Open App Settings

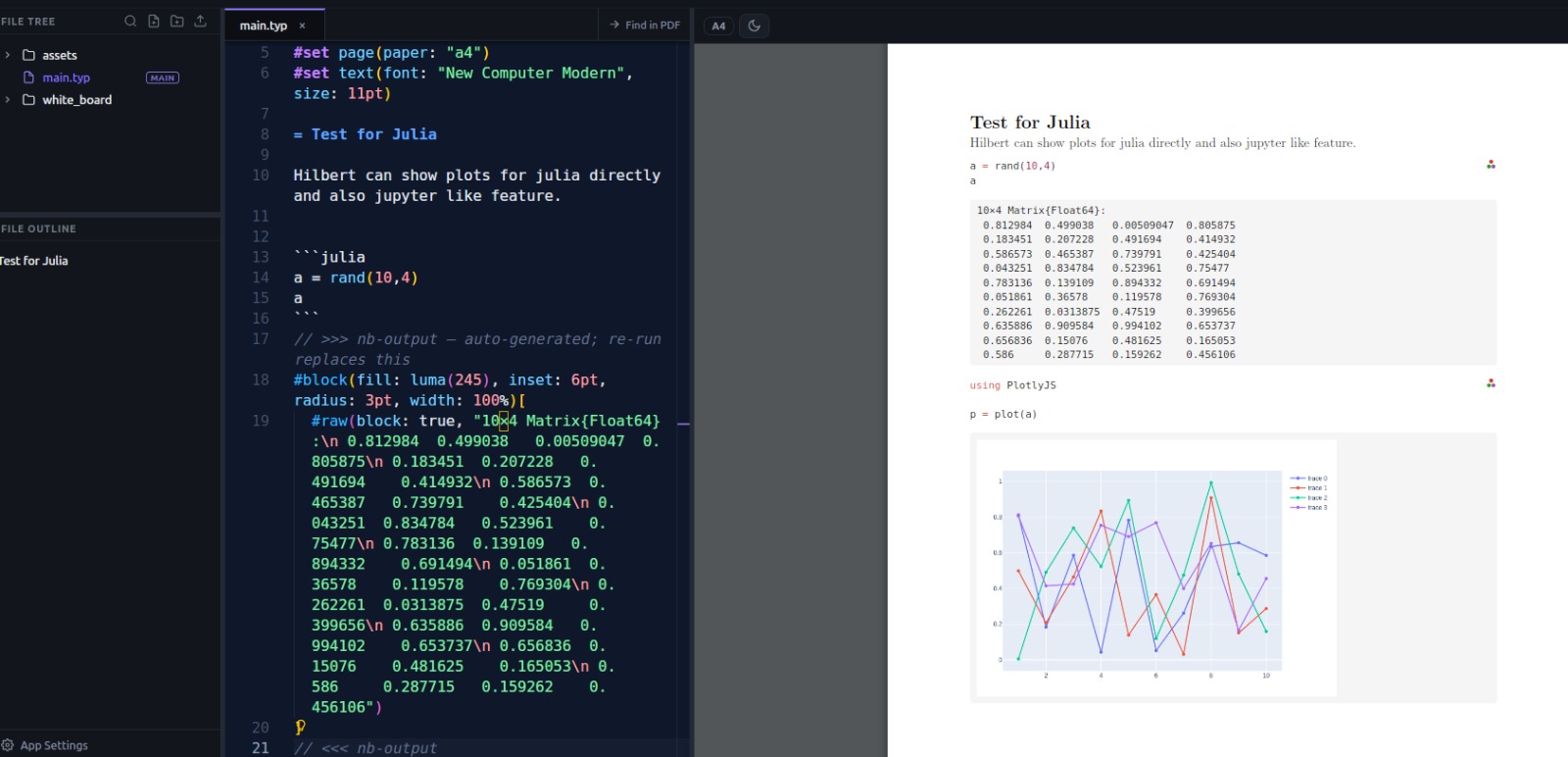click(45, 745)
